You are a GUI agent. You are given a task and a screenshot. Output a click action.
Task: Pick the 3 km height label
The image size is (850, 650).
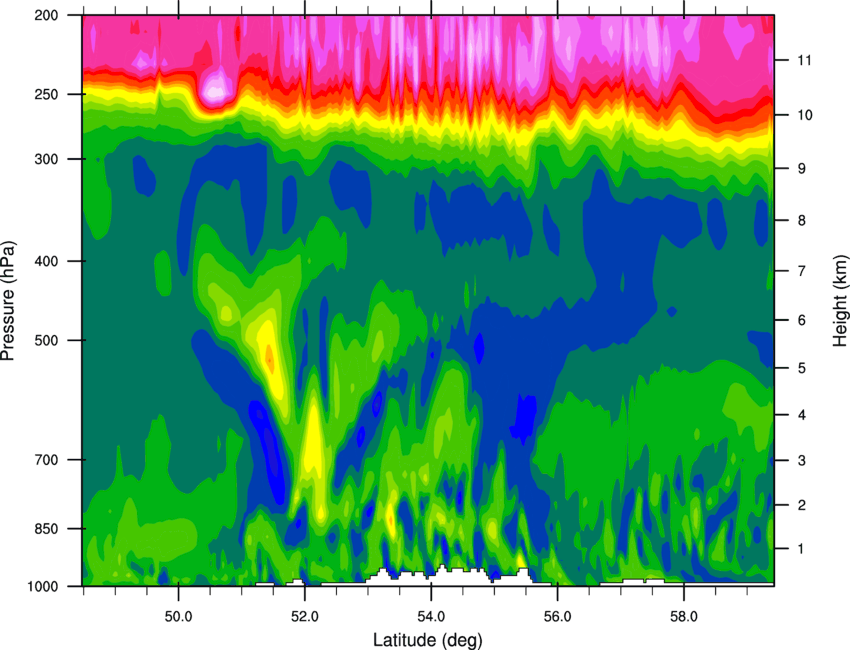pyautogui.click(x=801, y=460)
